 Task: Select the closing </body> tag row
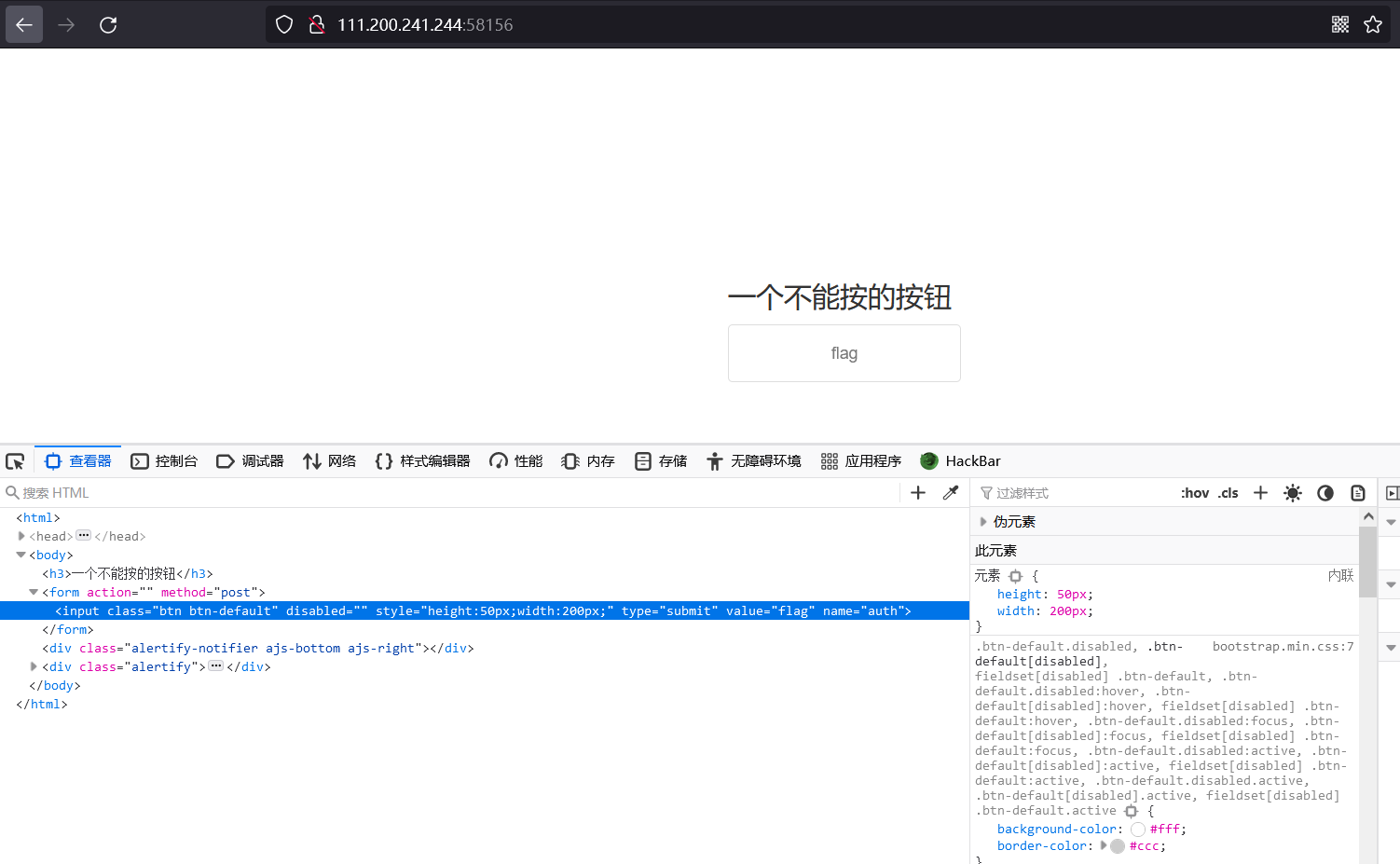pyautogui.click(x=485, y=685)
